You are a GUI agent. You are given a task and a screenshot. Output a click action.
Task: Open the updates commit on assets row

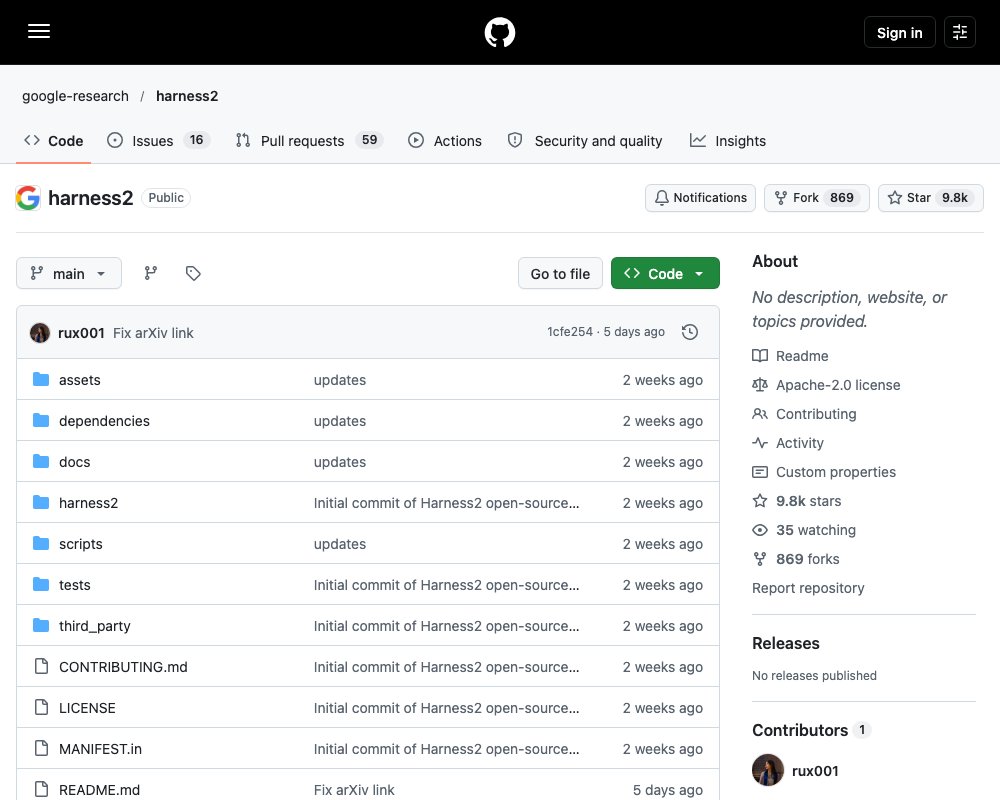pos(340,380)
